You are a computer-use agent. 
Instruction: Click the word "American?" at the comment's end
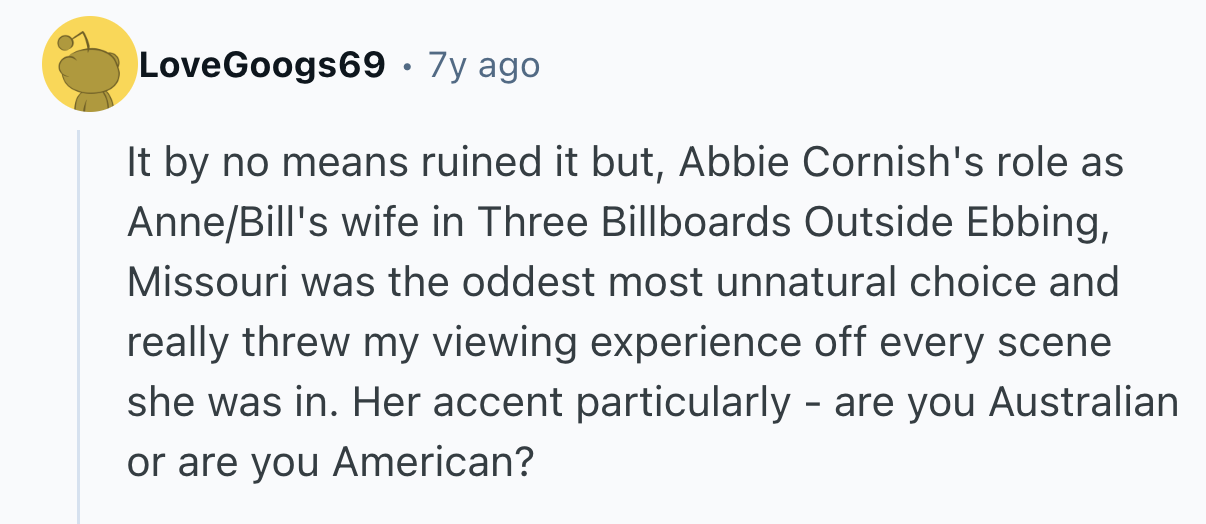click(x=431, y=463)
